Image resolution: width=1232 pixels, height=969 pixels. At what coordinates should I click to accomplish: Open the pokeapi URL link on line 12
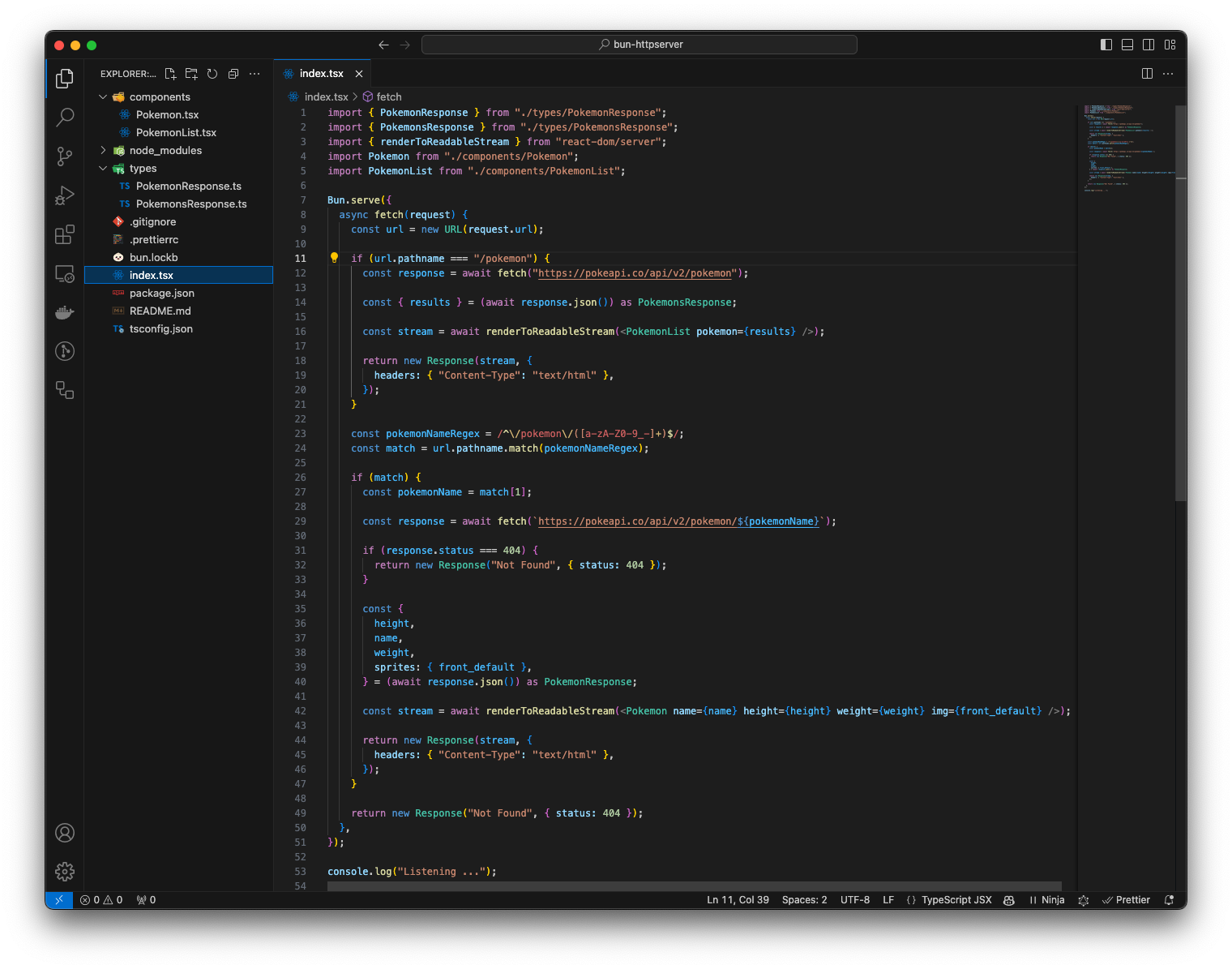point(635,273)
